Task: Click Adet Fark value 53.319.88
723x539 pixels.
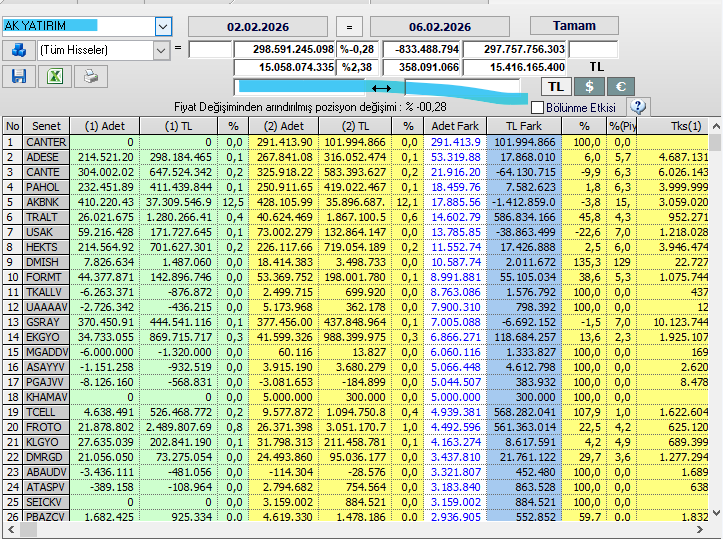Action: pyautogui.click(x=455, y=157)
